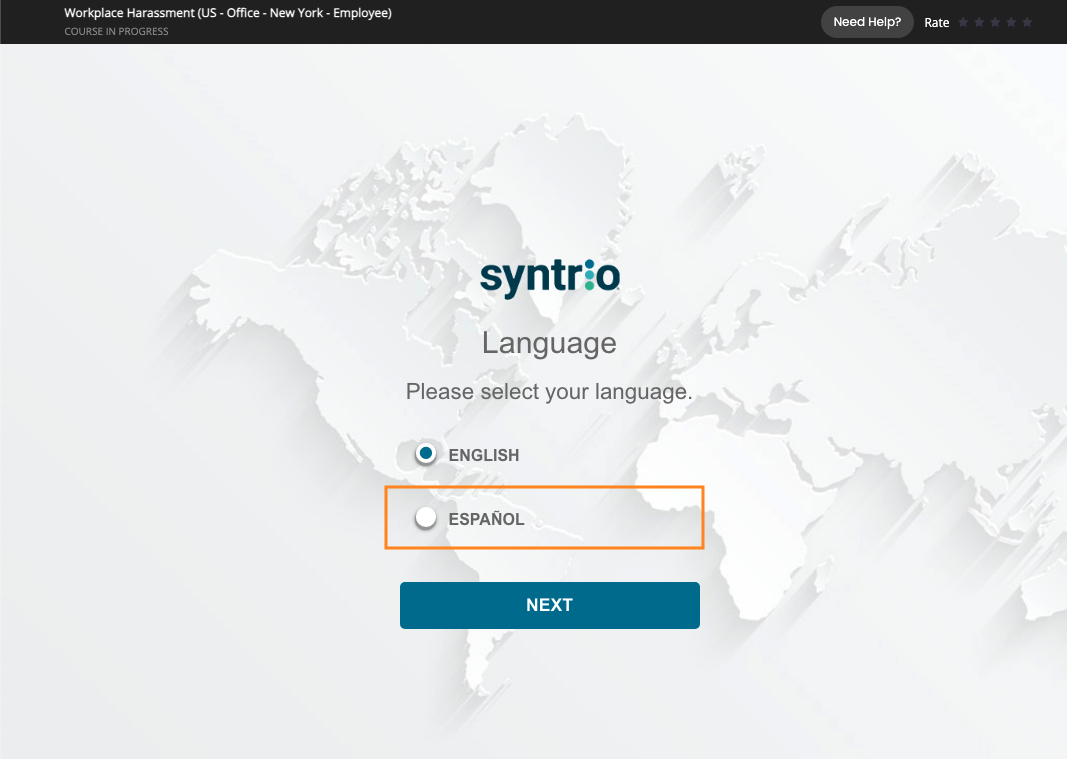
Task: Rate the course five stars
Action: point(1027,22)
